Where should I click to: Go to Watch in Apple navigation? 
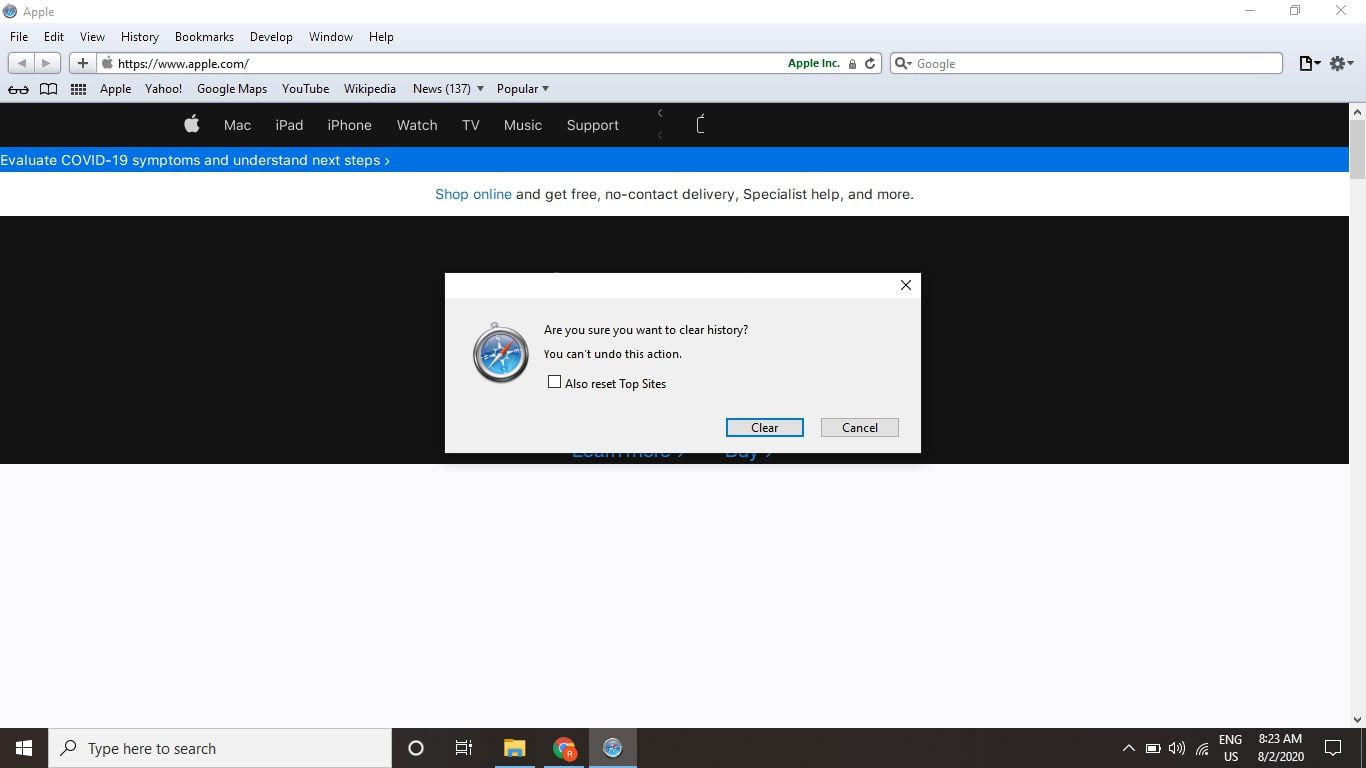coord(417,125)
